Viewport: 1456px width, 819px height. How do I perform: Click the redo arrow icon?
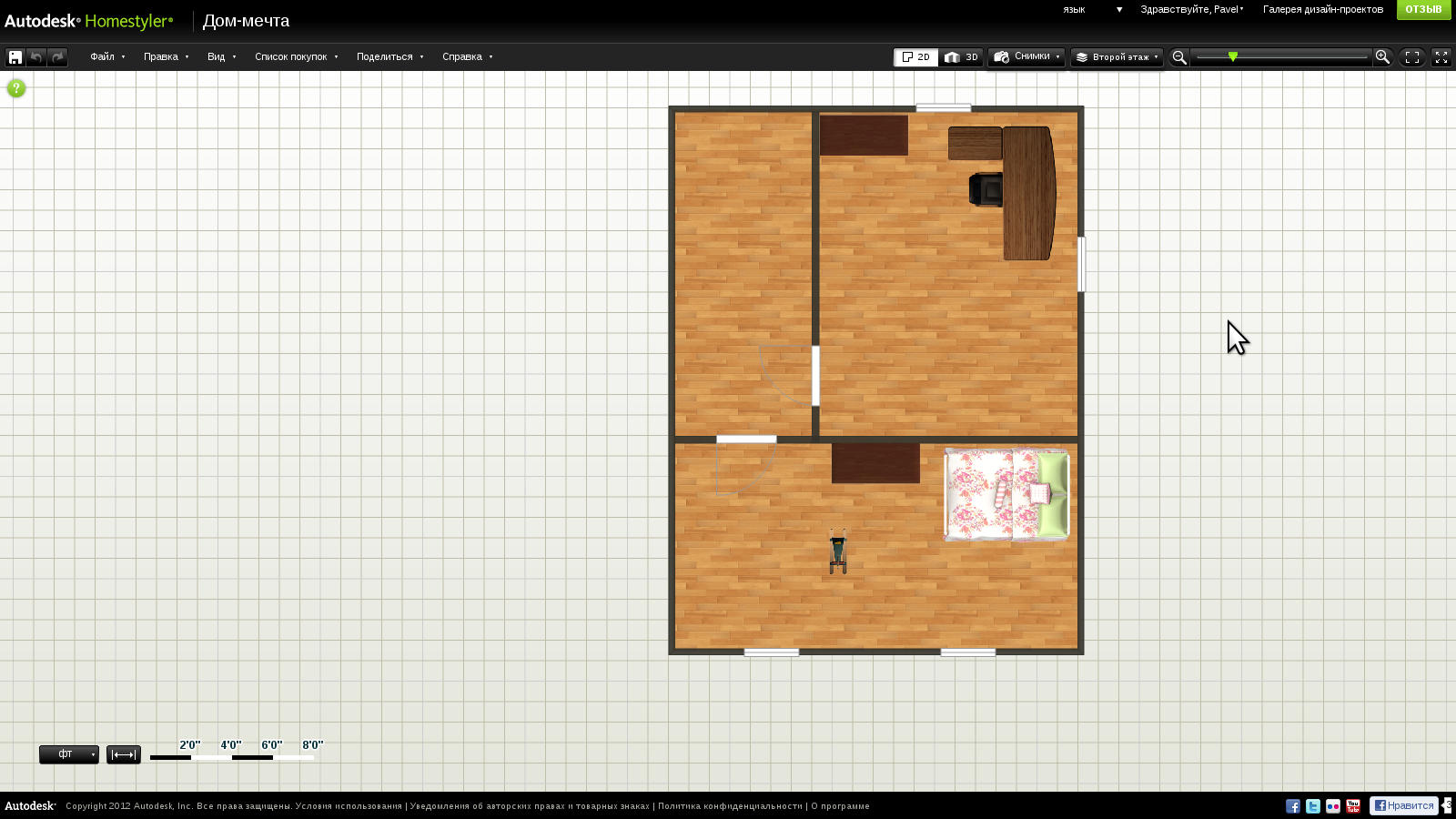point(57,57)
